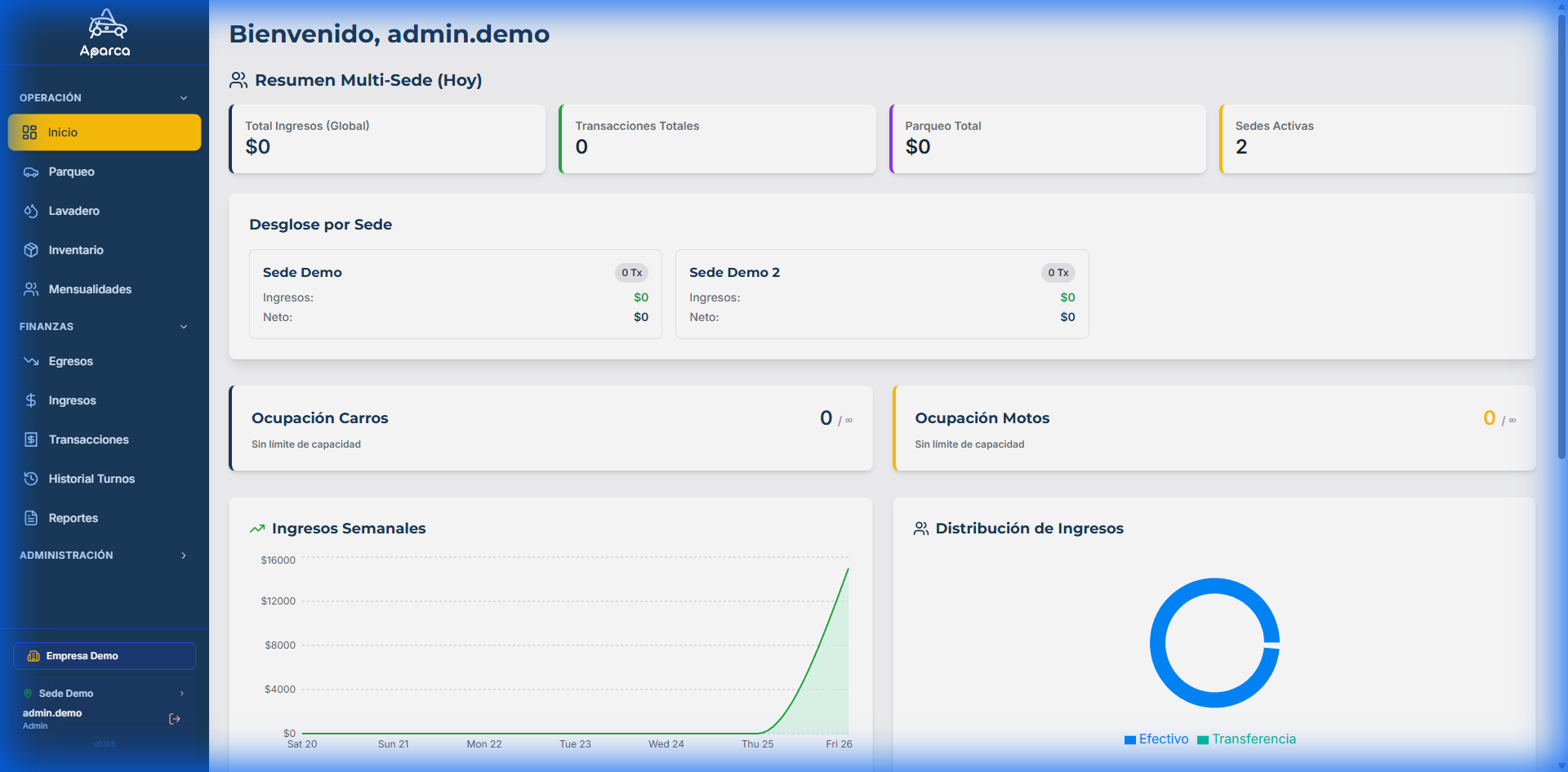Click the 0 Tx badge on Sede Demo 2
Image resolution: width=1568 pixels, height=772 pixels.
click(x=1058, y=273)
